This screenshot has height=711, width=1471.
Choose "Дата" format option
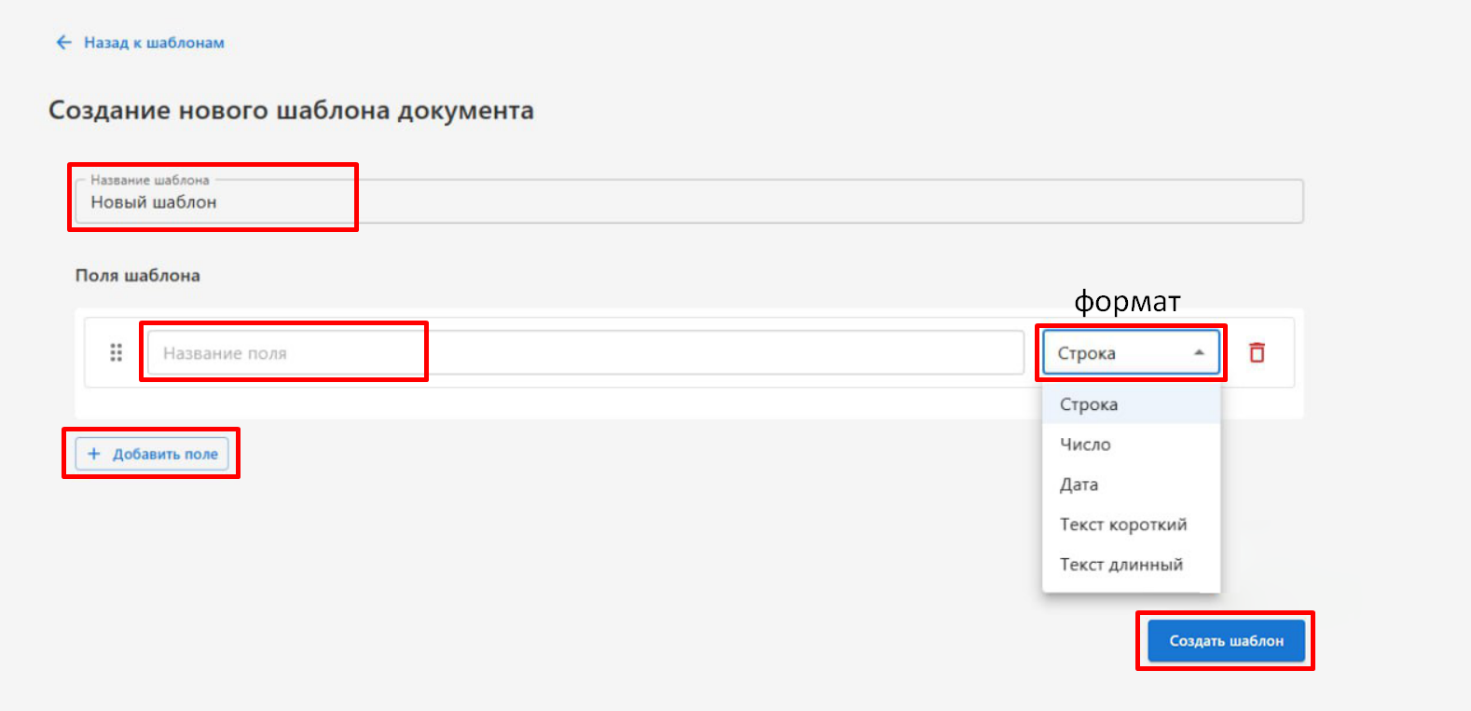coord(1131,484)
